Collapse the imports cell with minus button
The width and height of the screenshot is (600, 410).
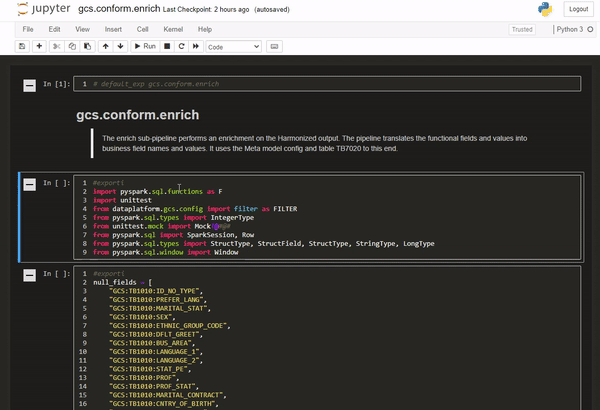click(x=29, y=185)
